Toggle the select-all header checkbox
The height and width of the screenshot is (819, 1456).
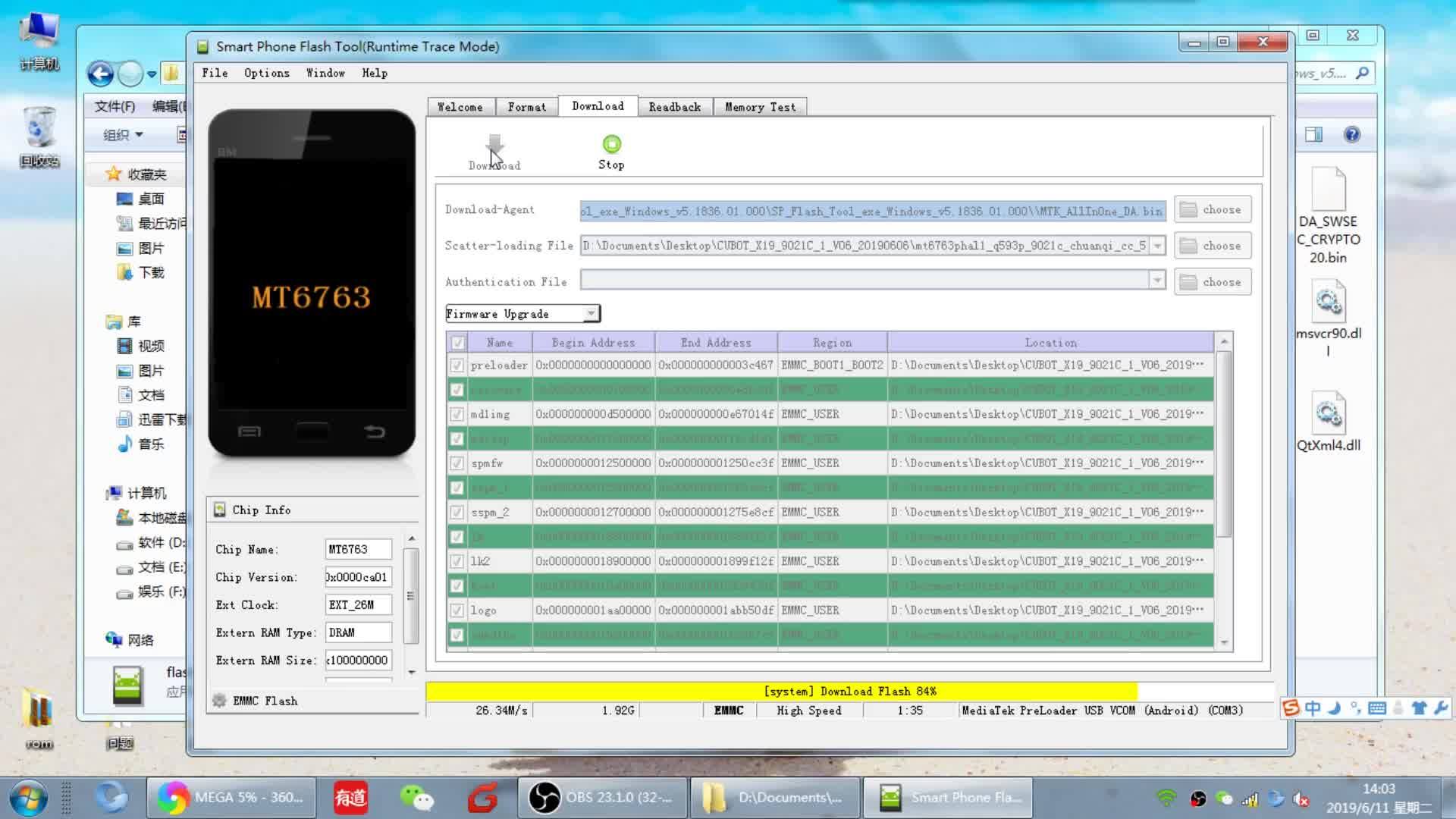457,343
